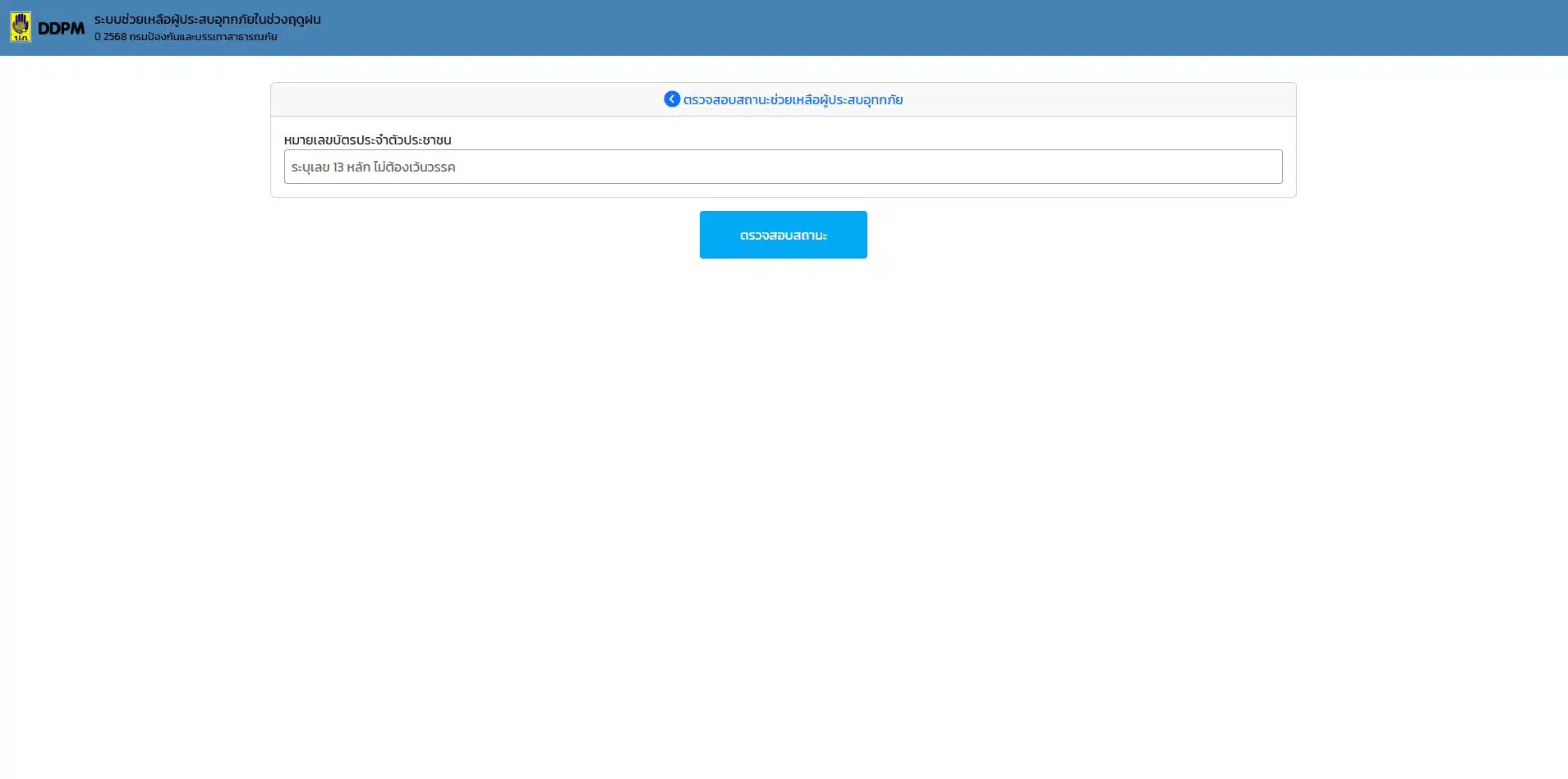Click the blue back arrow circle icon

(672, 99)
